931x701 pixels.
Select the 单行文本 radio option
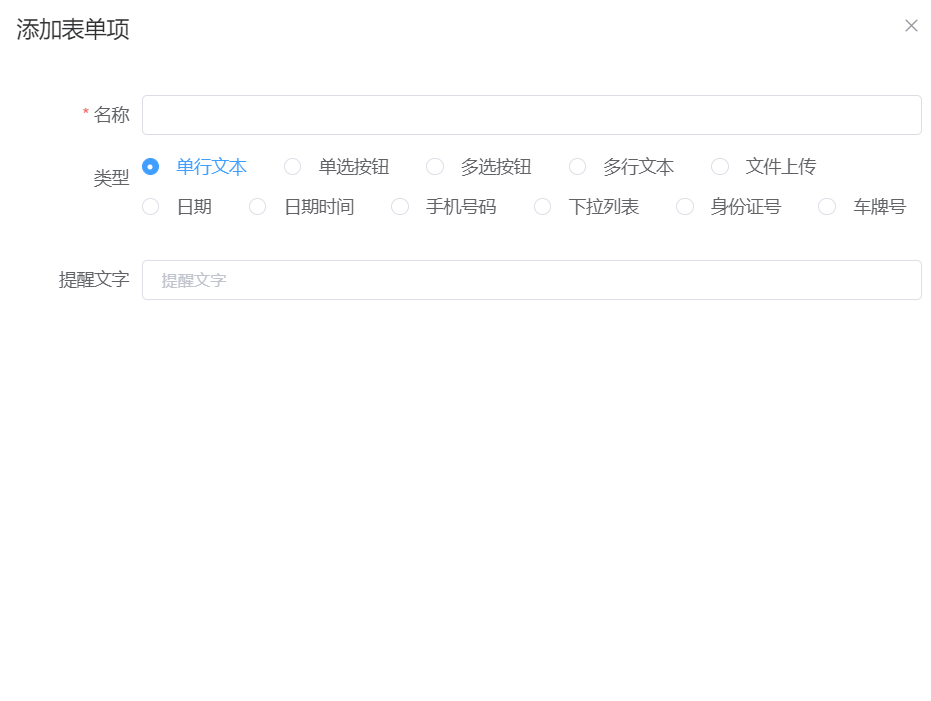[151, 167]
